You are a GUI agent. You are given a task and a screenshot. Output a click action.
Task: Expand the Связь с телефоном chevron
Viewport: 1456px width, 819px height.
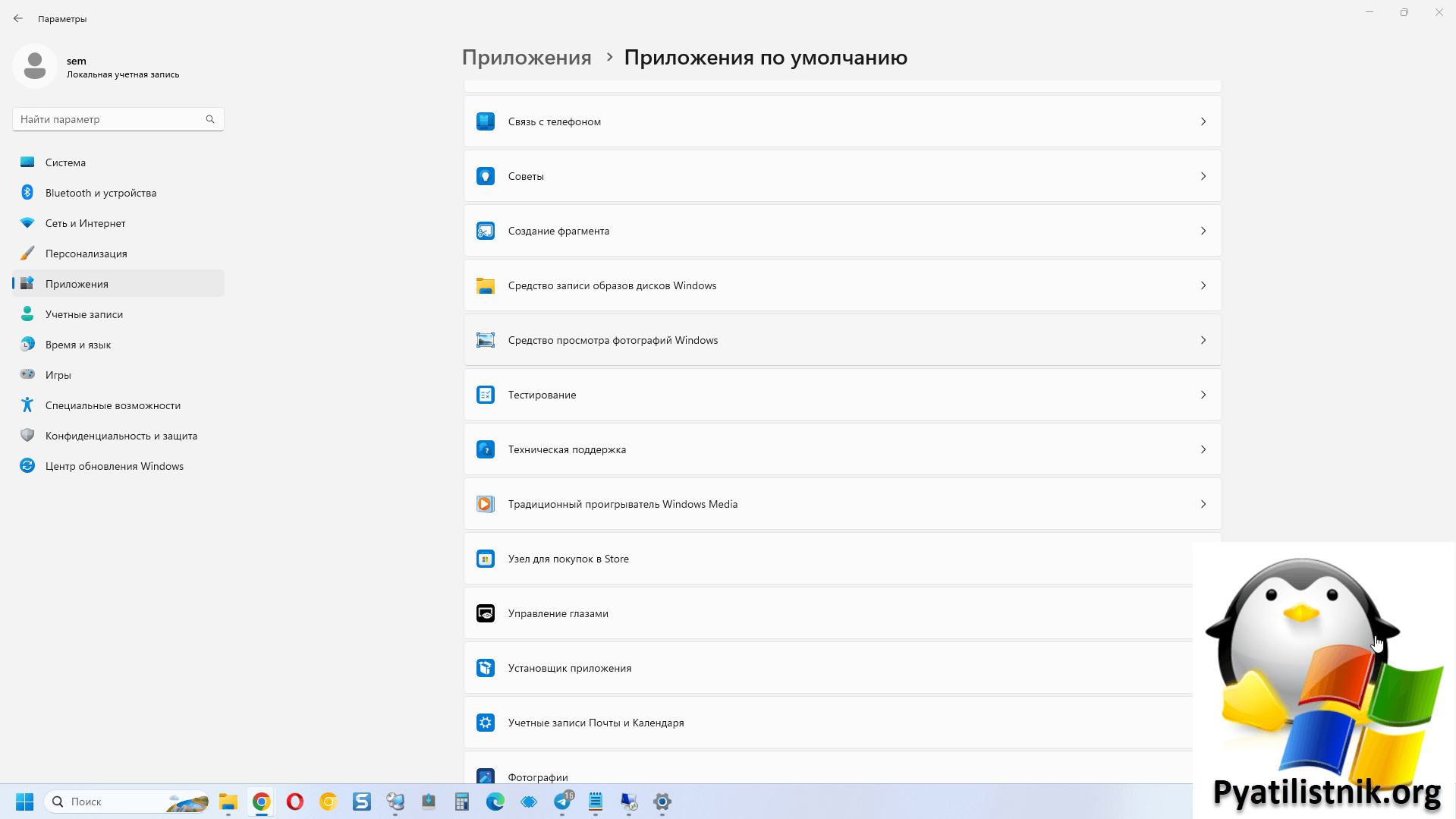[1203, 121]
